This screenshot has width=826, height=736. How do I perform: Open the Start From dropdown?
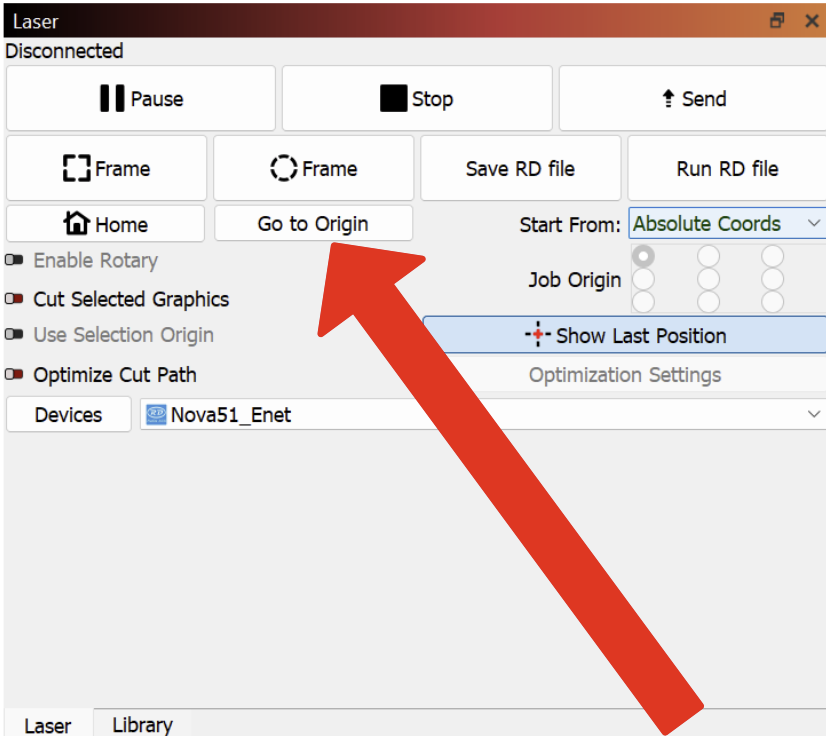click(727, 224)
